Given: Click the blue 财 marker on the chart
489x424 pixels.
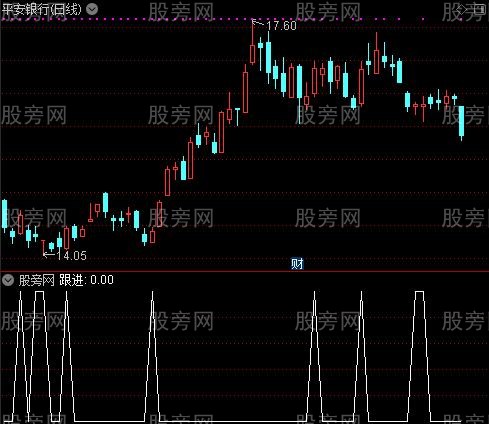Looking at the screenshot, I should pos(297,264).
